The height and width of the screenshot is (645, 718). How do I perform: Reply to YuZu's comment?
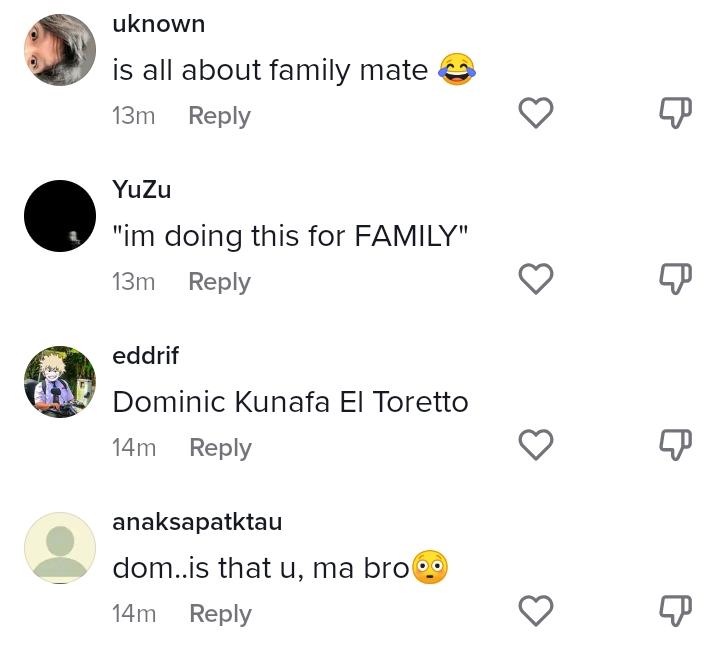click(219, 282)
